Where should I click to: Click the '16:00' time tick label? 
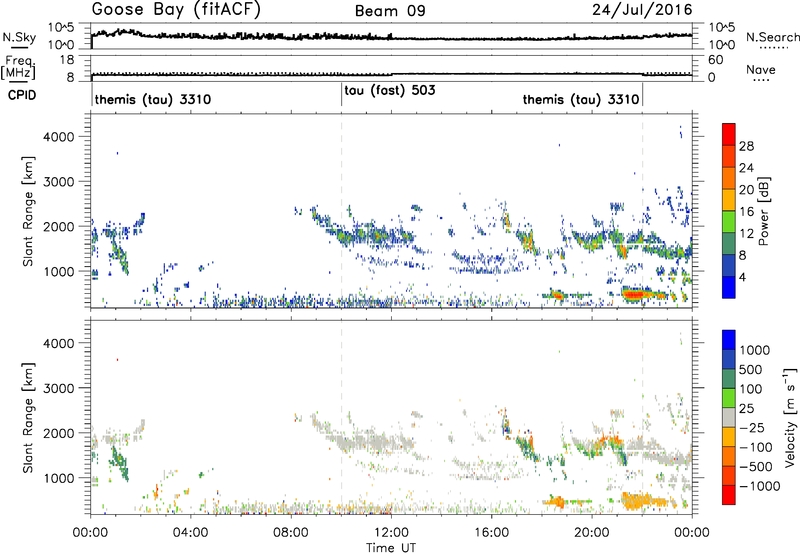click(491, 533)
